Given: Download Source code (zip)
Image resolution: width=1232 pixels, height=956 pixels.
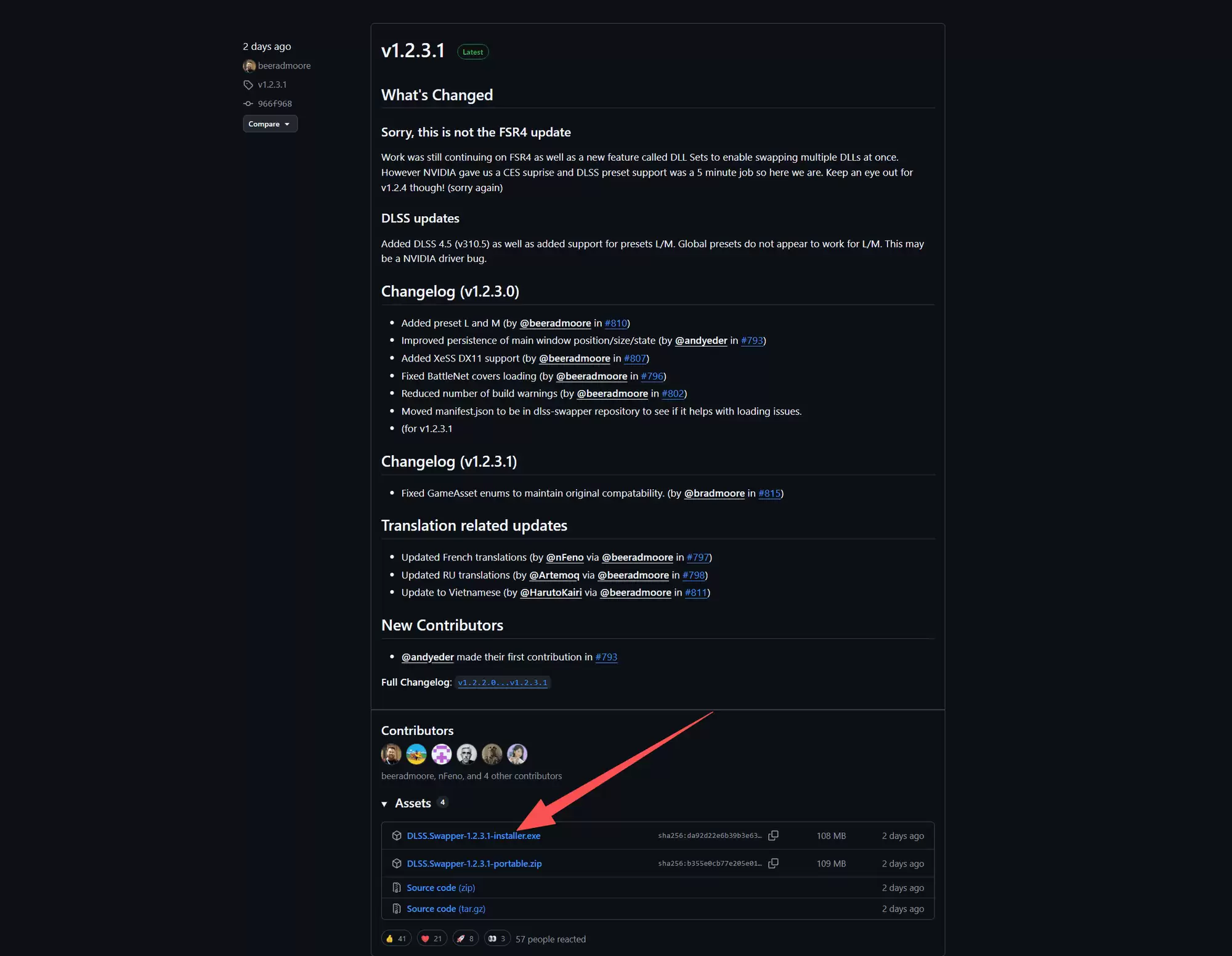Looking at the screenshot, I should click(x=440, y=888).
